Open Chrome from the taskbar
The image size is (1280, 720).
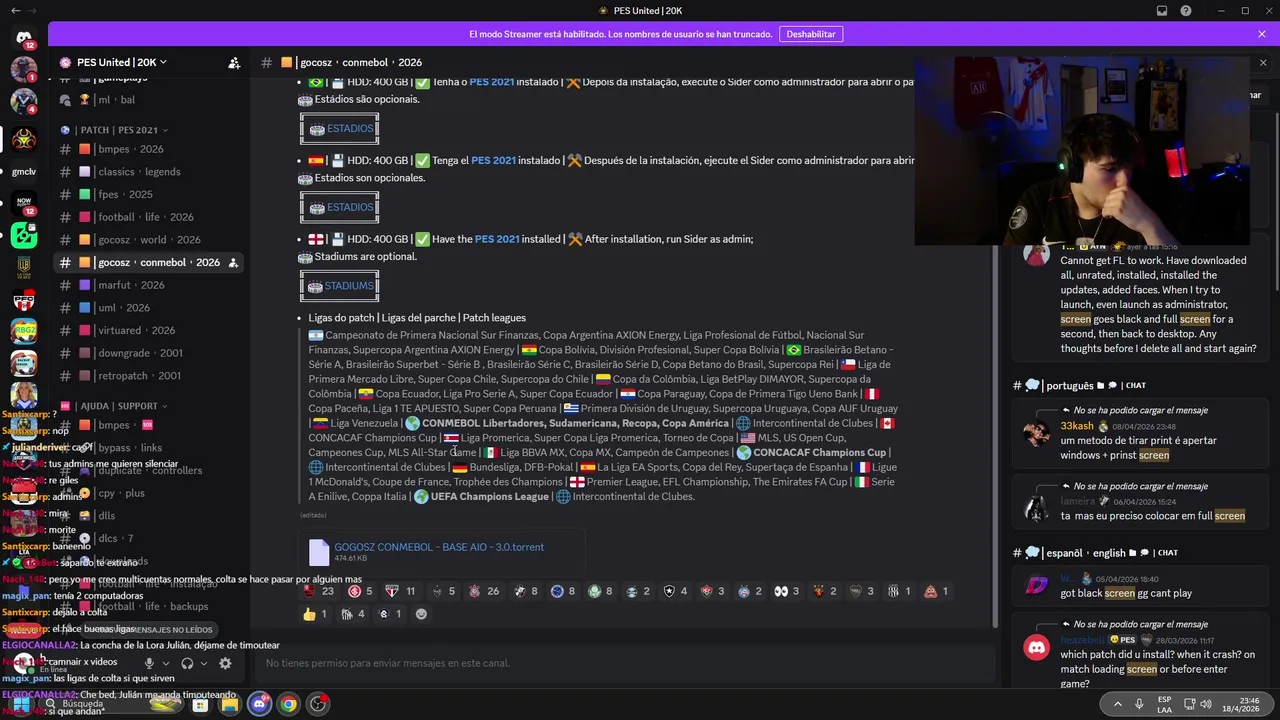(x=288, y=704)
